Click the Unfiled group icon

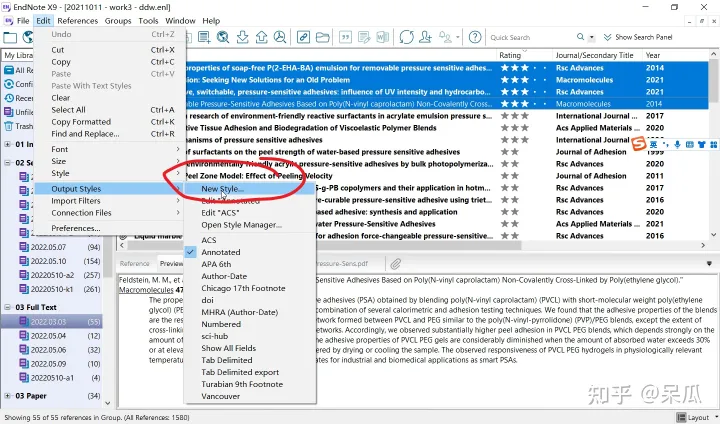(x=8, y=112)
